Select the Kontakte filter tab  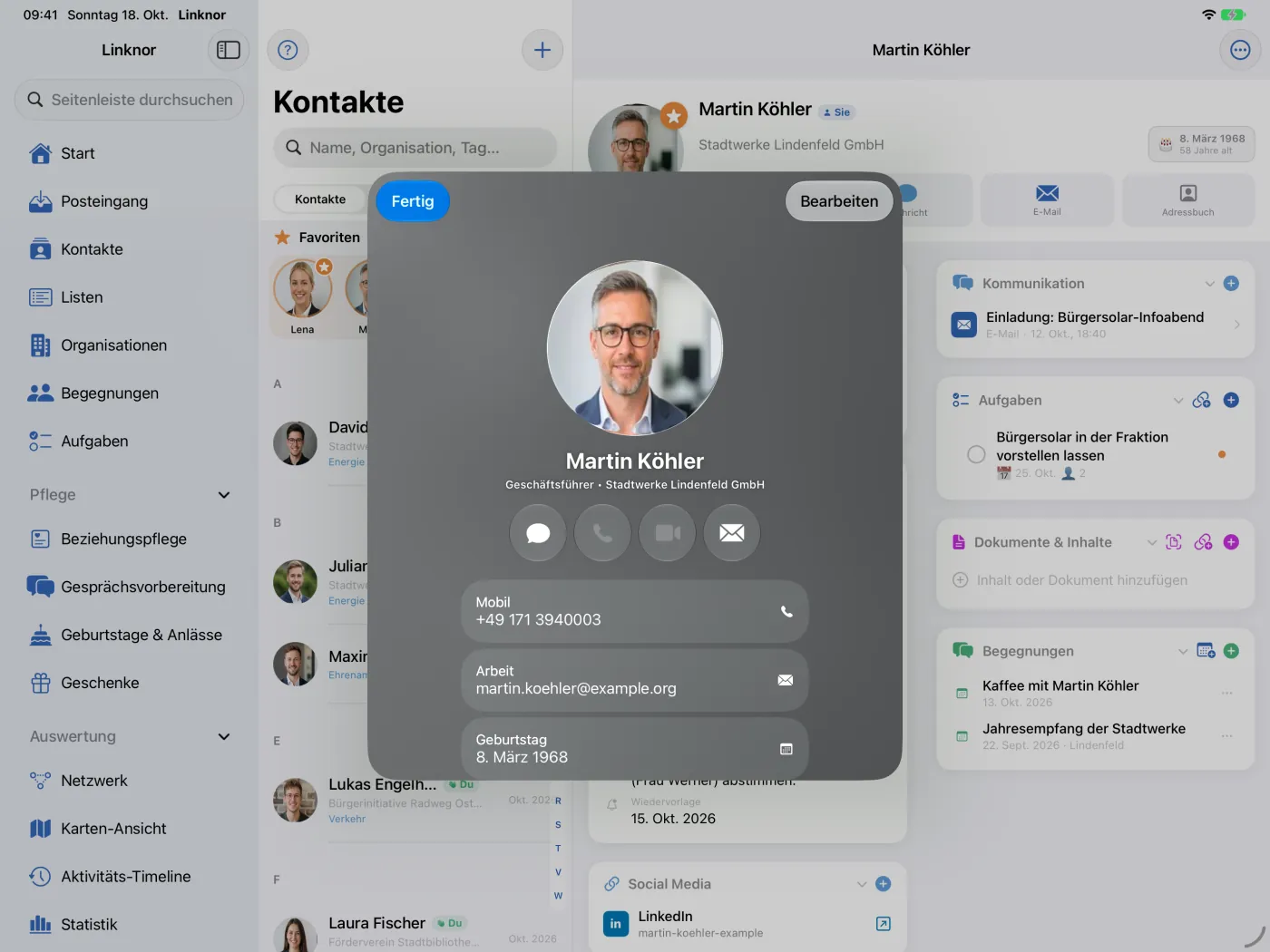tap(320, 199)
